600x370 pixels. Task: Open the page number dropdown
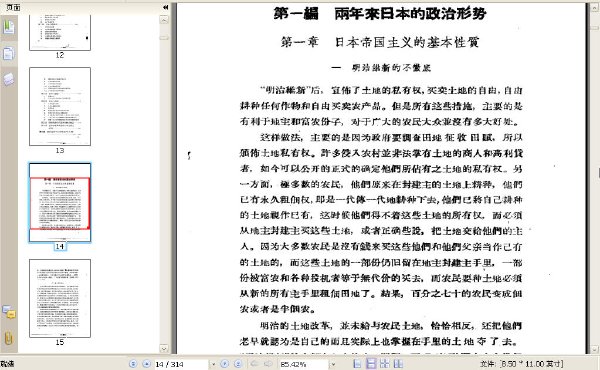point(213,364)
